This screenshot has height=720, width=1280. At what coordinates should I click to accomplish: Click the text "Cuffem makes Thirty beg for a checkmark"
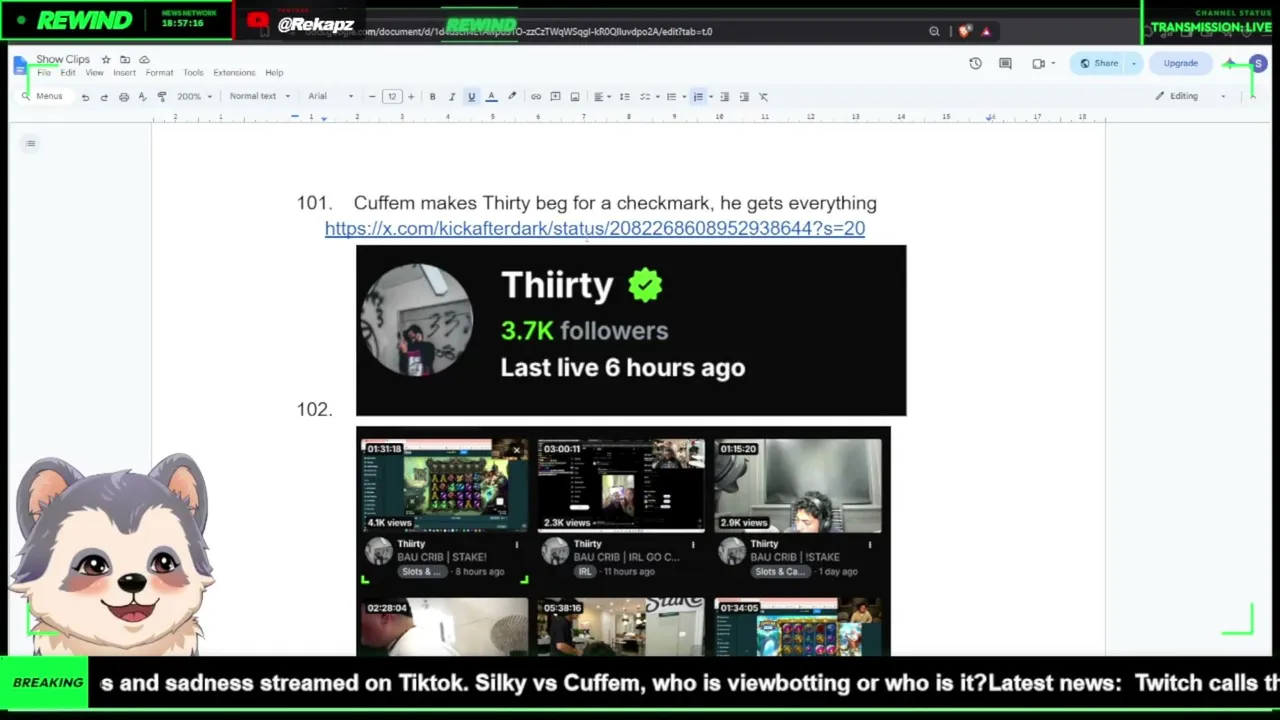click(x=533, y=203)
